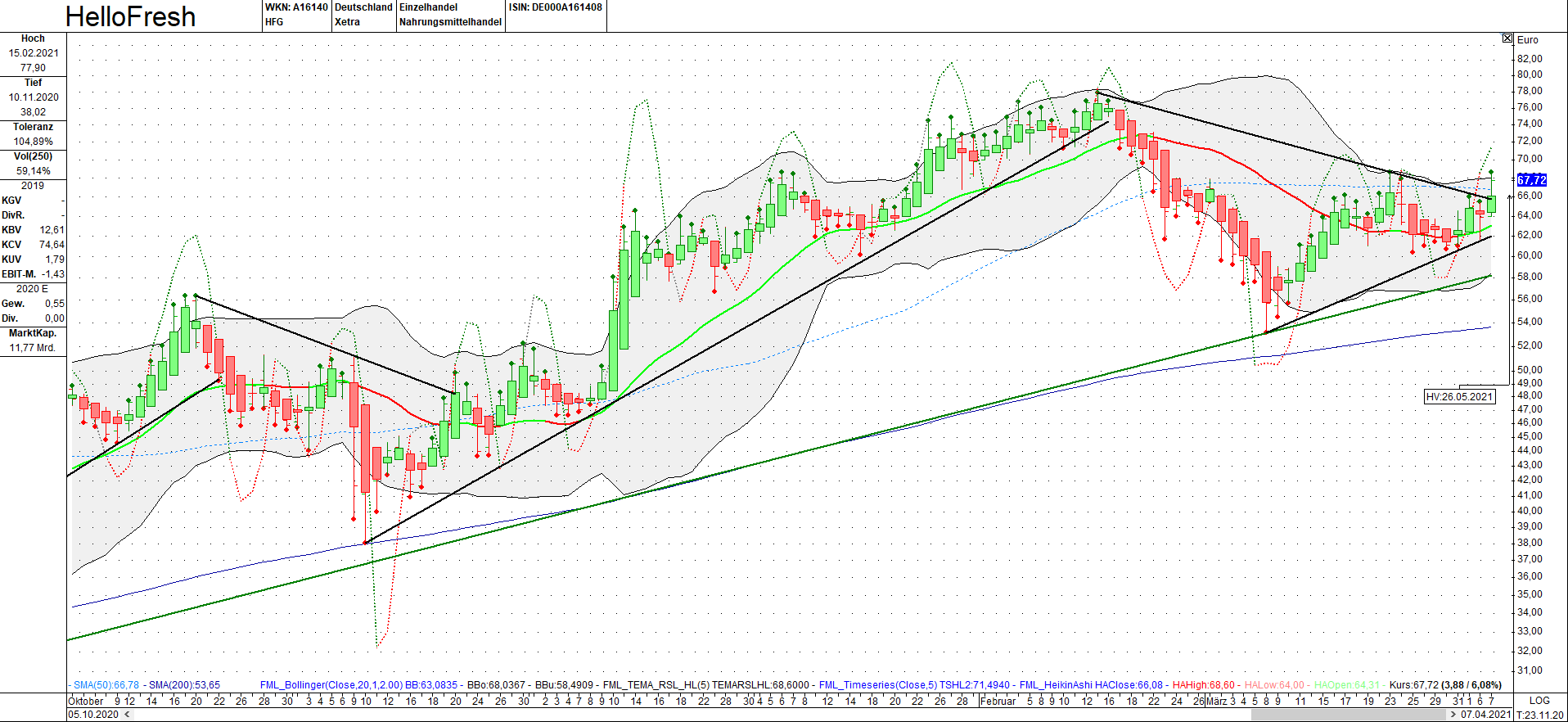Click the Deutschland Xetra exchange cell

pyautogui.click(x=363, y=15)
